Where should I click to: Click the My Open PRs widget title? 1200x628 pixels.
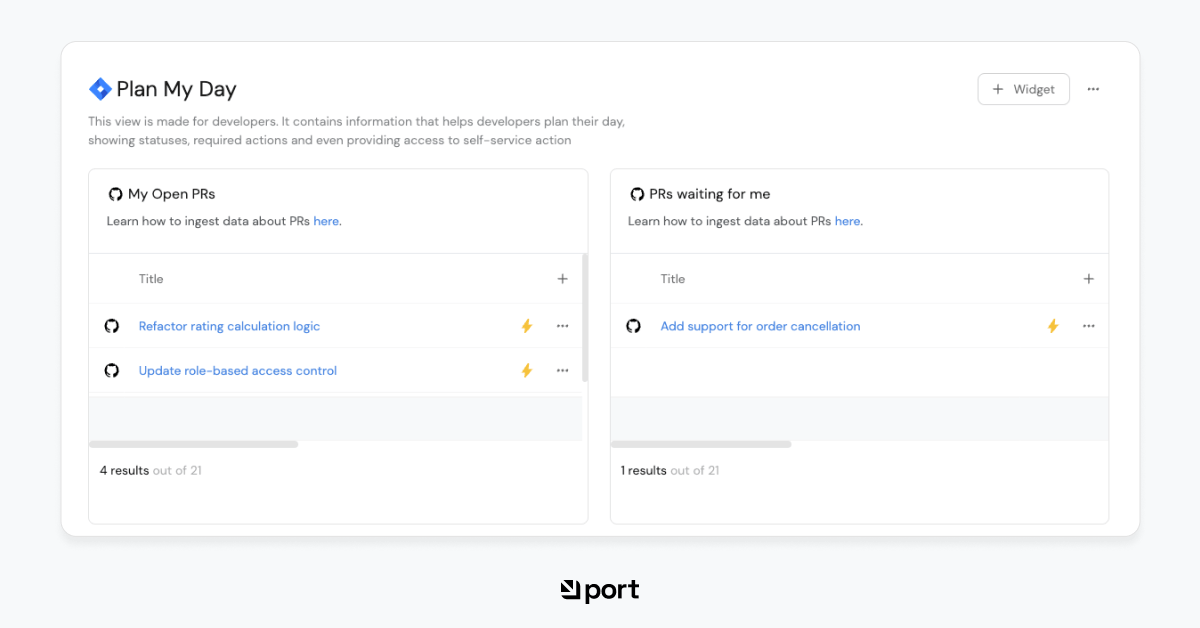(x=171, y=194)
